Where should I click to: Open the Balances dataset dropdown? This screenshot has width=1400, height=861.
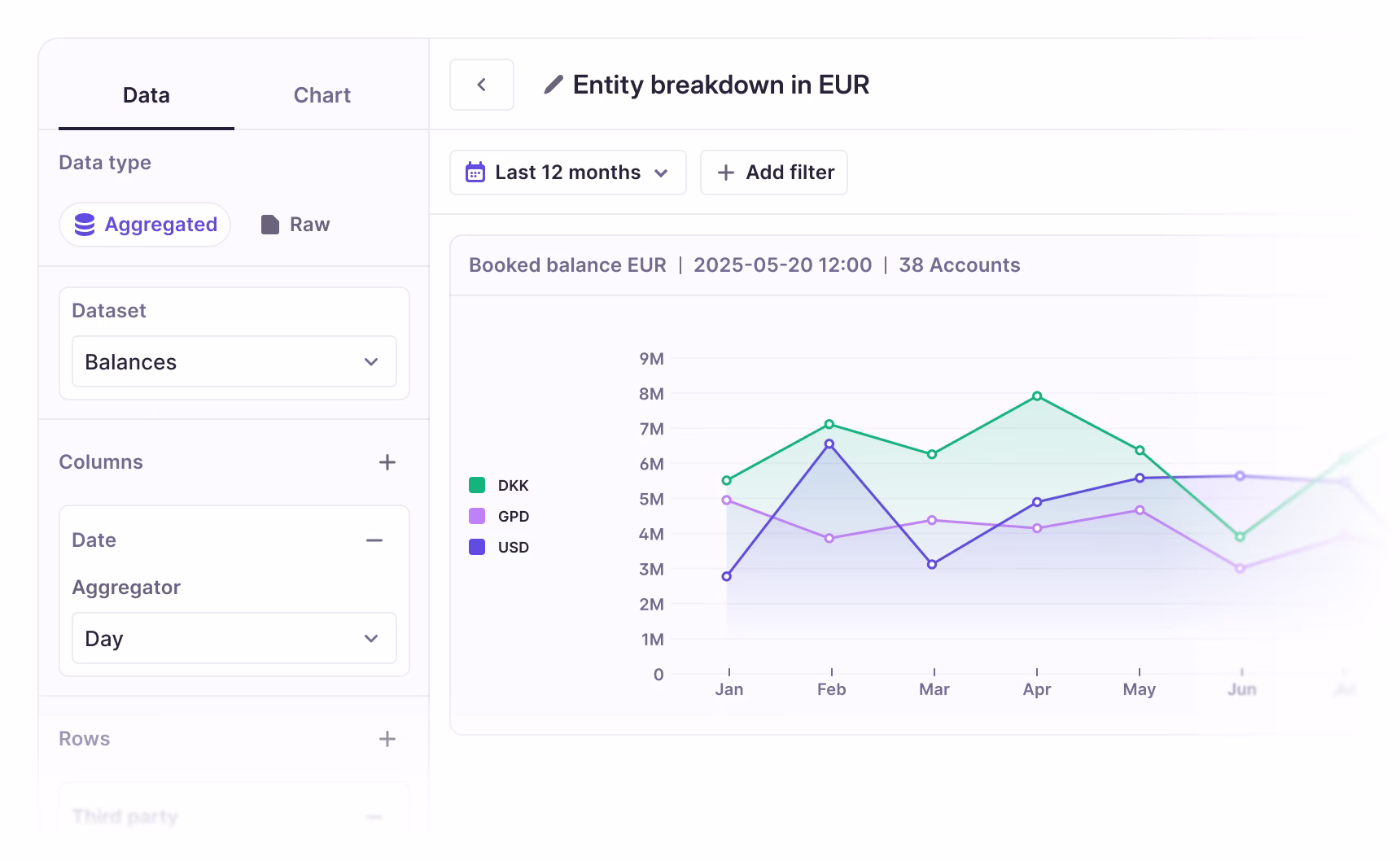[234, 361]
